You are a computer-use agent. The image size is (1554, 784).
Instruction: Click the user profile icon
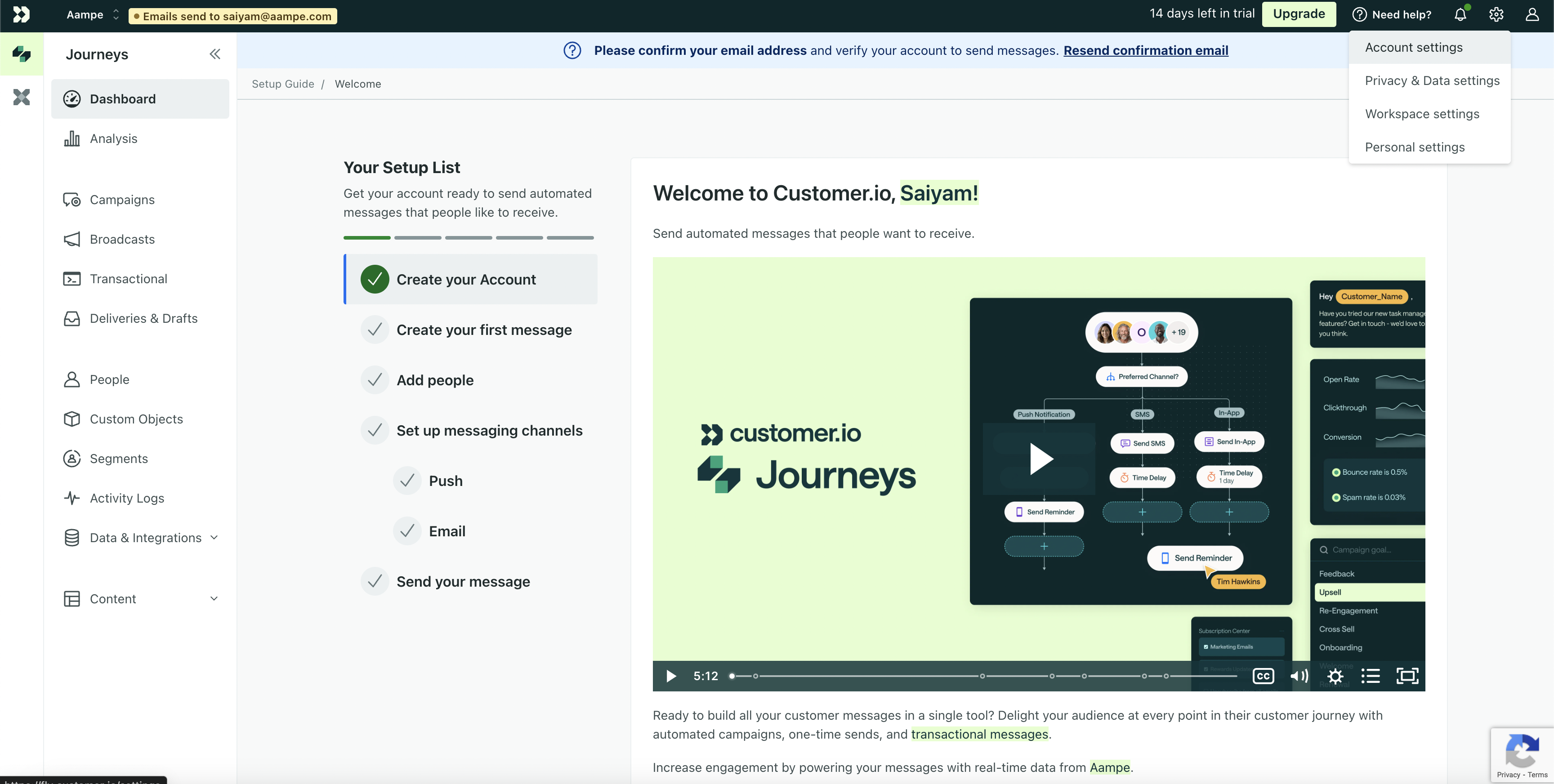pos(1532,14)
